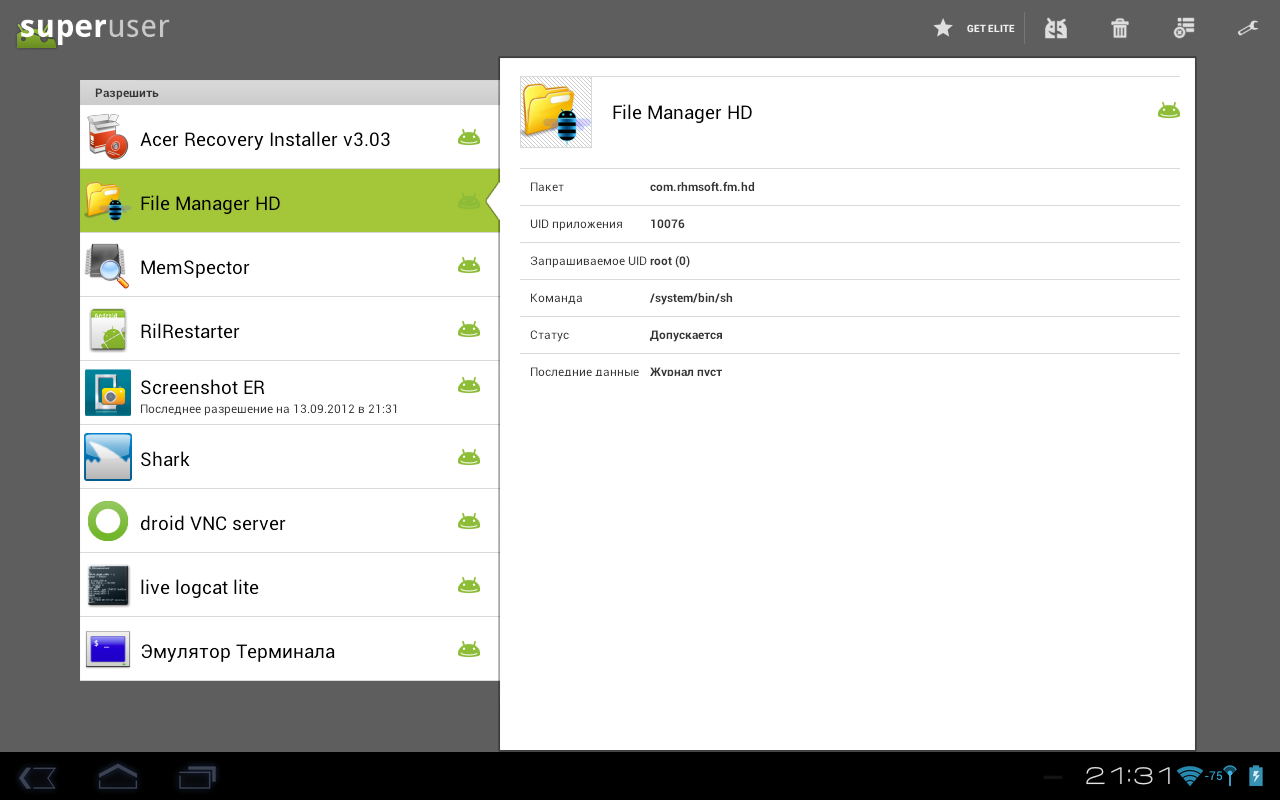The width and height of the screenshot is (1280, 800).
Task: Open the list settings icon in toolbar
Action: [1184, 28]
